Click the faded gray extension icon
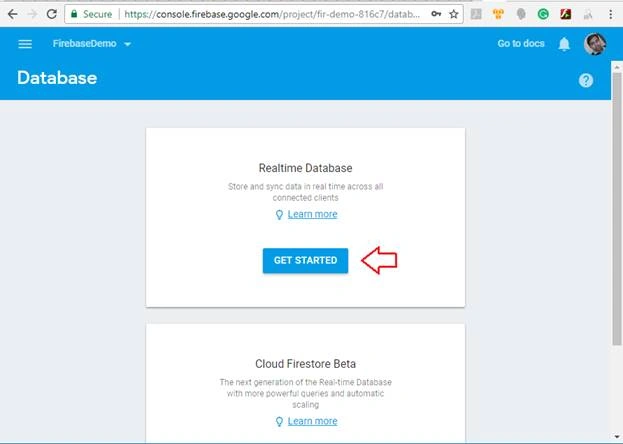The width and height of the screenshot is (623, 444). pyautogui.click(x=588, y=15)
